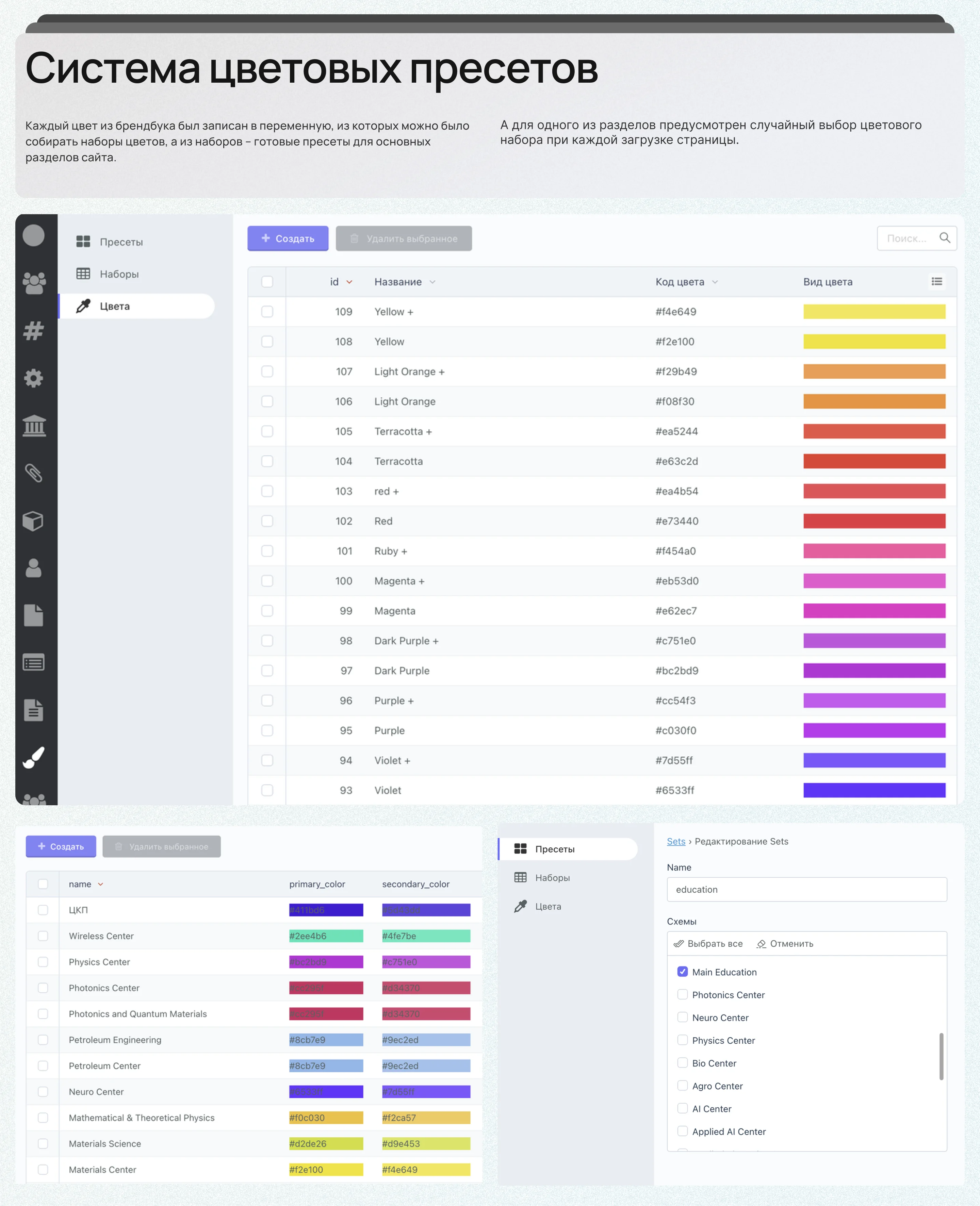The height and width of the screenshot is (1206, 980).
Task: Tick the checkbox for Yellow + row
Action: coord(267,312)
